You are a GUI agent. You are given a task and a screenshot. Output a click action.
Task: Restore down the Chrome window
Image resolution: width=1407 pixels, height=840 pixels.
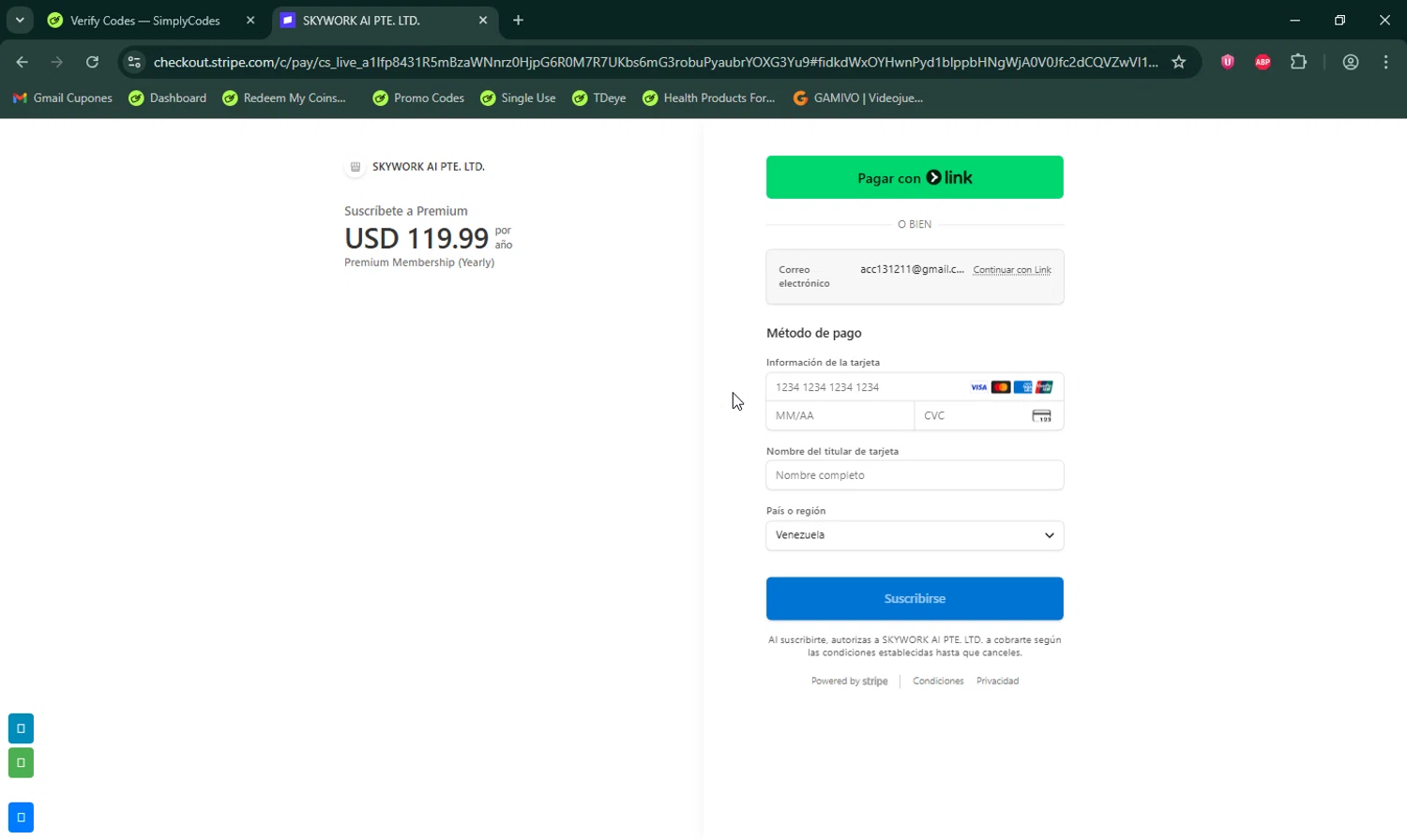coord(1339,20)
